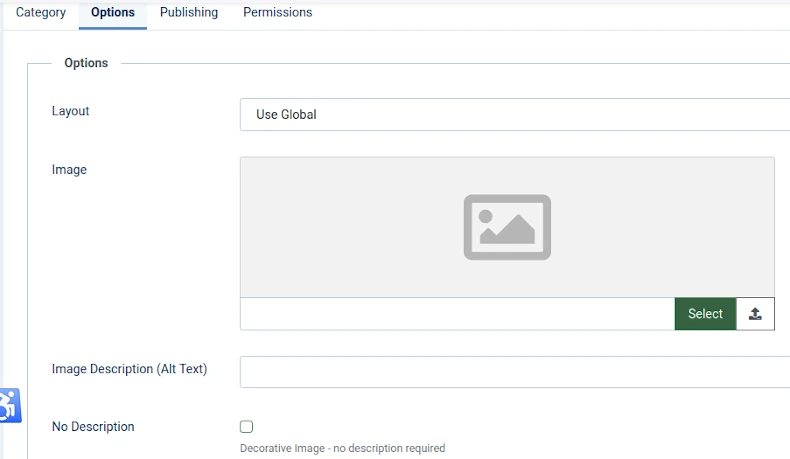
Task: Click into Image Description Alt Text field
Action: click(515, 372)
